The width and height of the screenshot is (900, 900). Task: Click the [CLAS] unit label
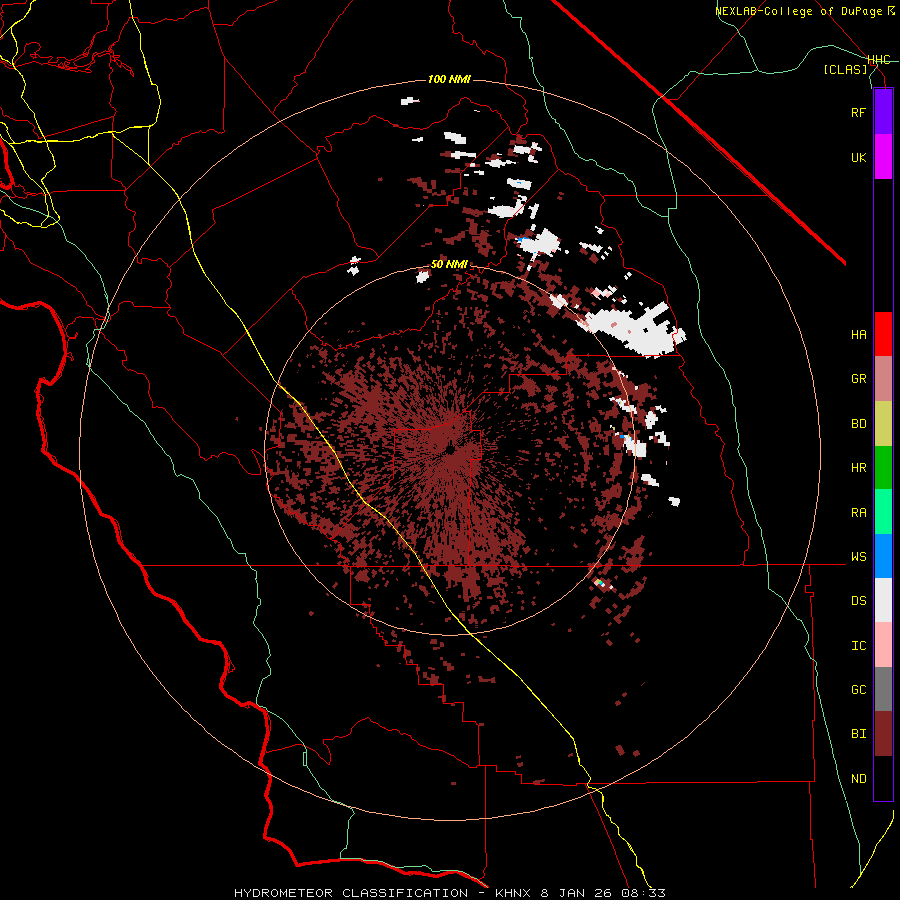(845, 70)
